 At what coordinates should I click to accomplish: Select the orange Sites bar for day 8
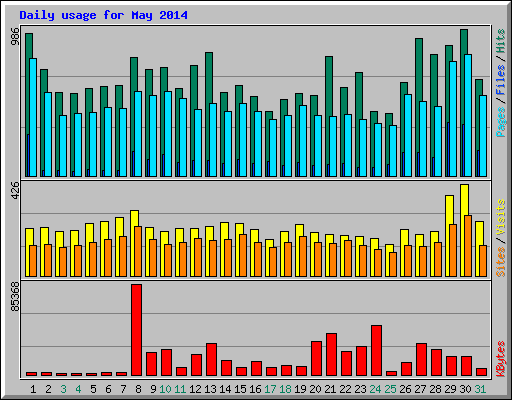click(138, 251)
